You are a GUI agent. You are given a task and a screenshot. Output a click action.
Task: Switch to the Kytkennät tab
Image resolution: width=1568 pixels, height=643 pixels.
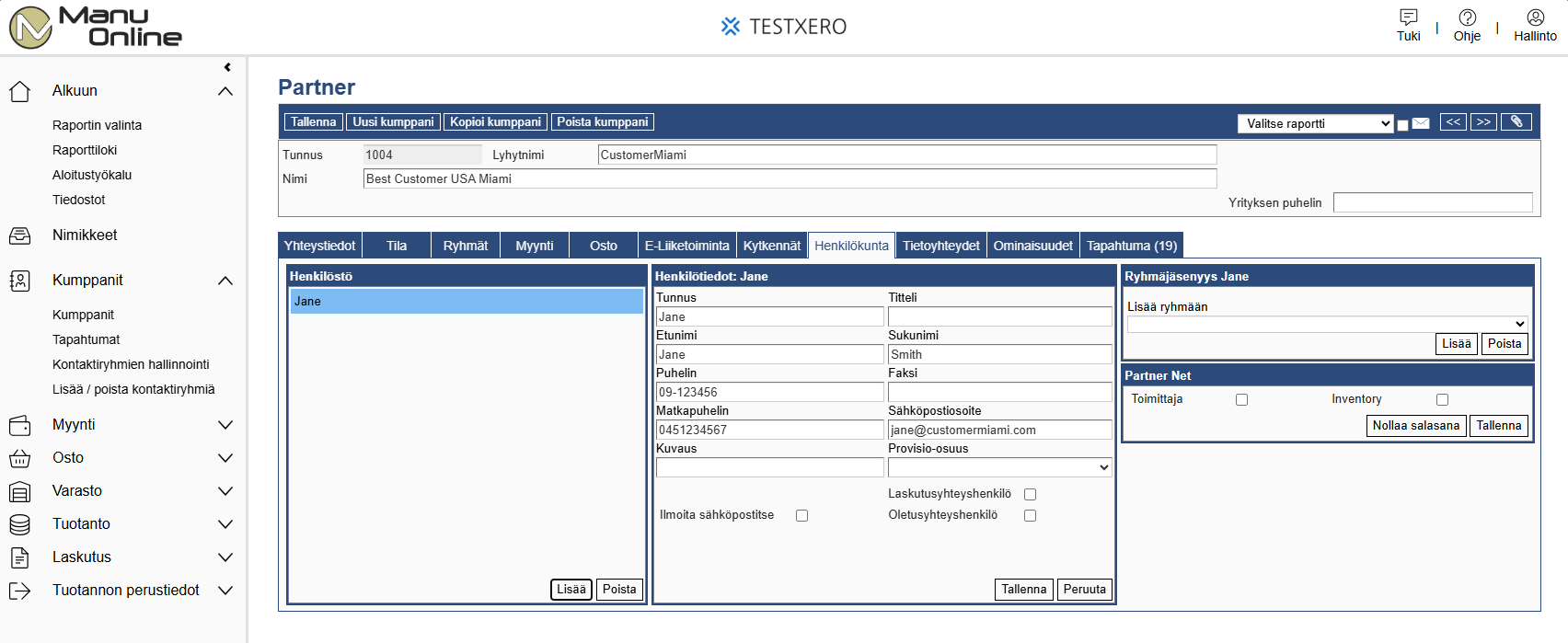(772, 246)
